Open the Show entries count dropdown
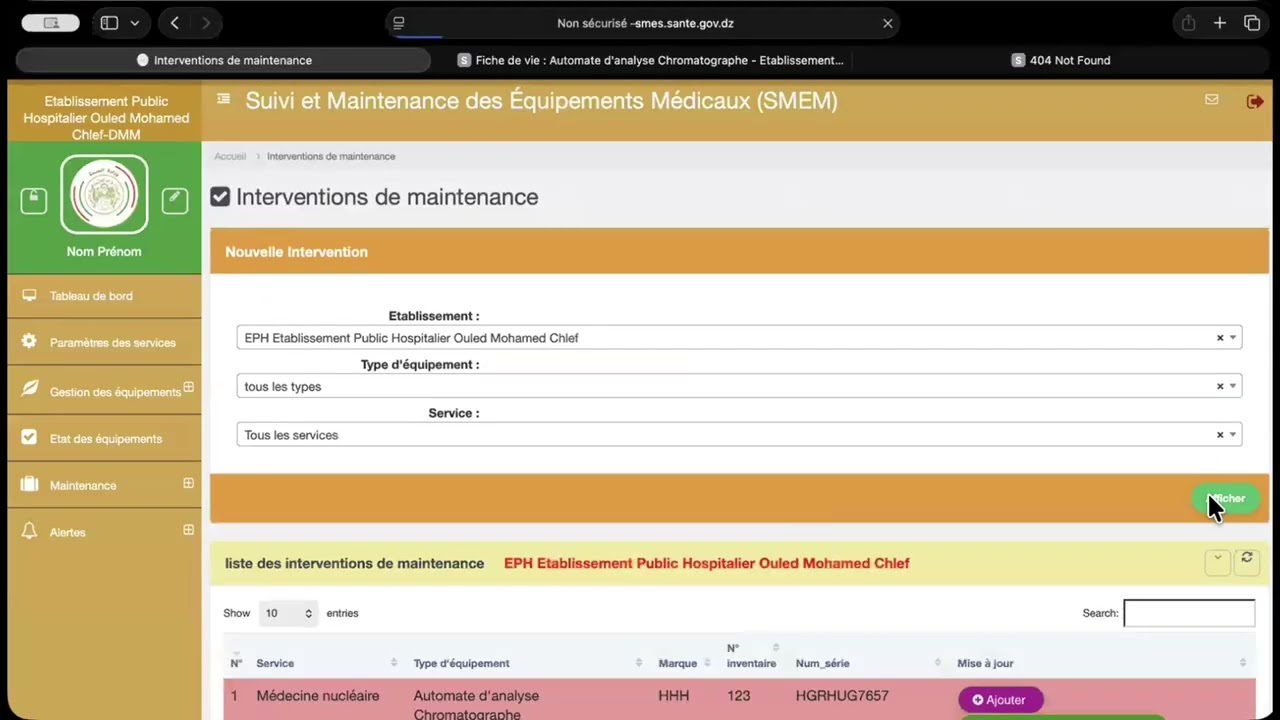This screenshot has height=720, width=1280. click(288, 613)
